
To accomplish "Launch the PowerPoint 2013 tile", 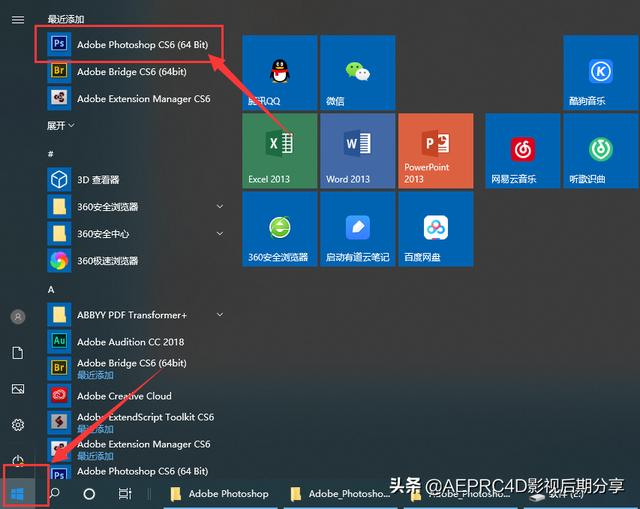I will pos(435,150).
